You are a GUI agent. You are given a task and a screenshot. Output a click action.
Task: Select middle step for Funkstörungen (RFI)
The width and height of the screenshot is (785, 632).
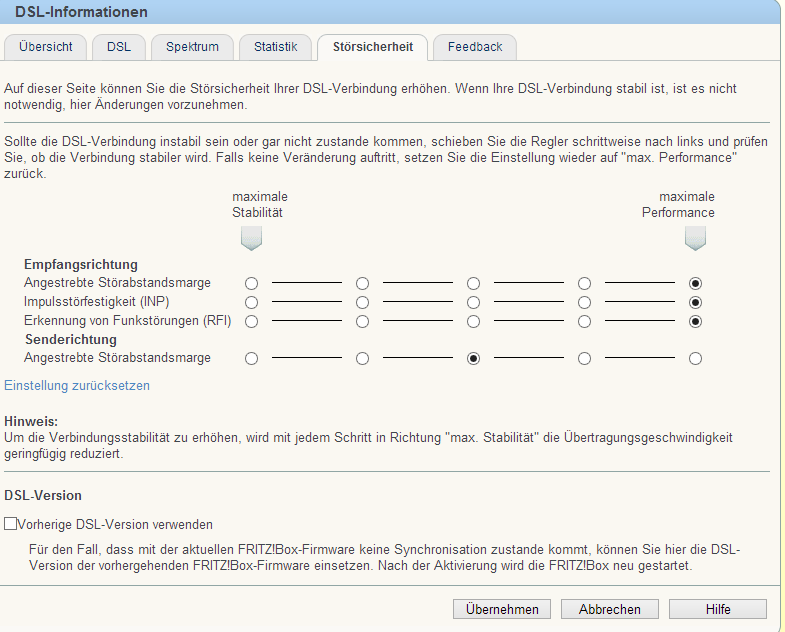point(474,322)
